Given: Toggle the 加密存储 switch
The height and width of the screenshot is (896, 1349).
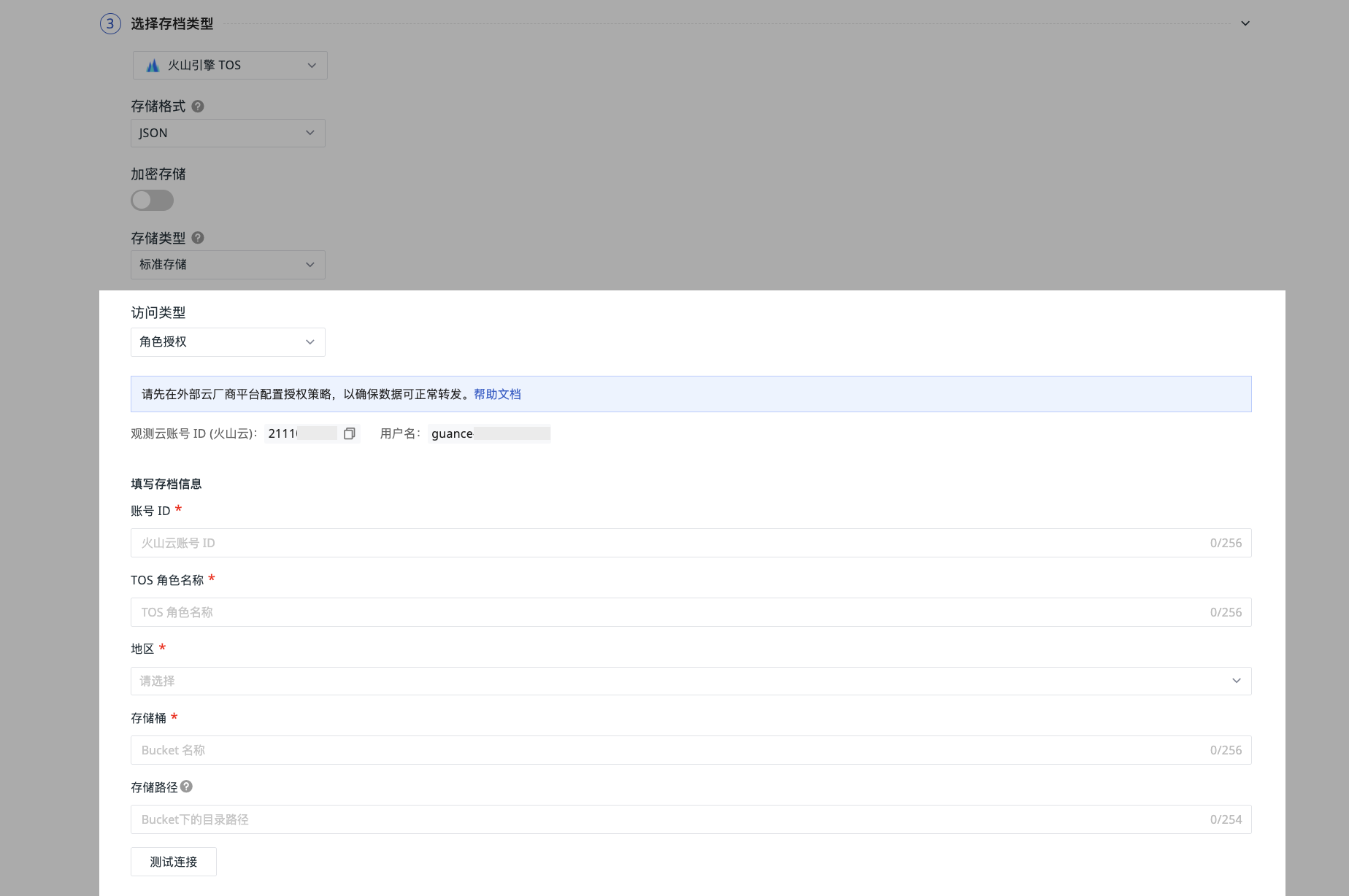Looking at the screenshot, I should click(x=152, y=201).
